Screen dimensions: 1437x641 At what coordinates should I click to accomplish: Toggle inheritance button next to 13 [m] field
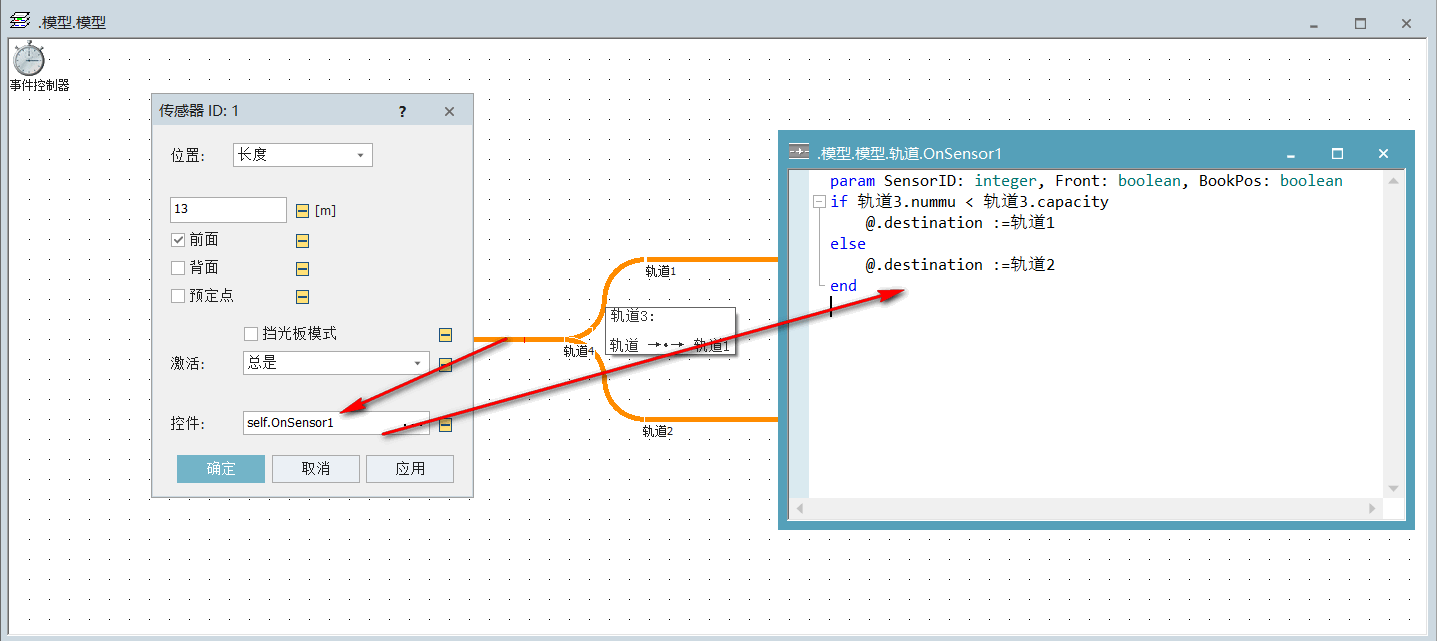click(x=303, y=211)
